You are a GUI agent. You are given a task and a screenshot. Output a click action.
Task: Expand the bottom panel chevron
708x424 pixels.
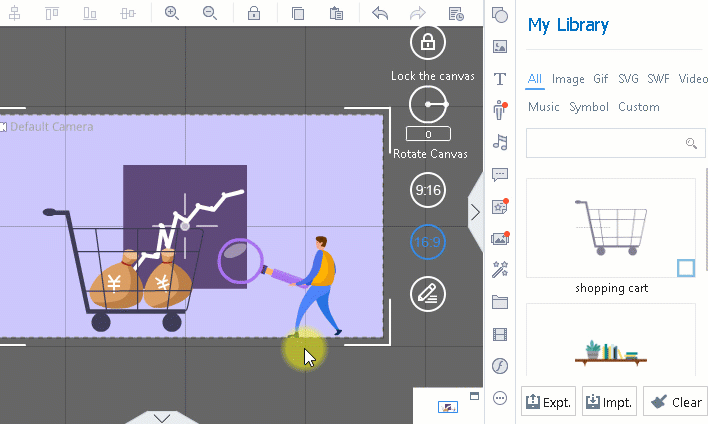point(162,418)
